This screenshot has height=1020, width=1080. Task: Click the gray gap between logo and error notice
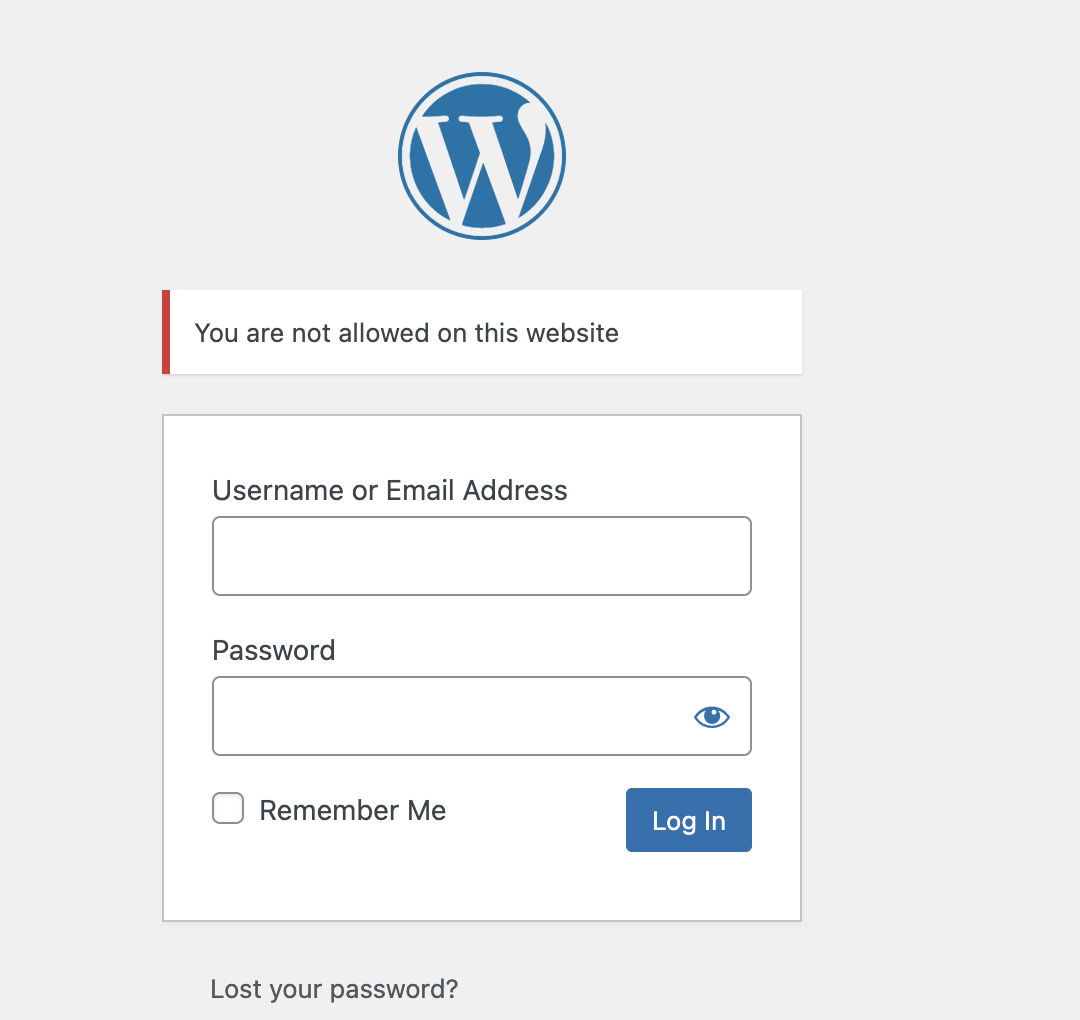482,265
